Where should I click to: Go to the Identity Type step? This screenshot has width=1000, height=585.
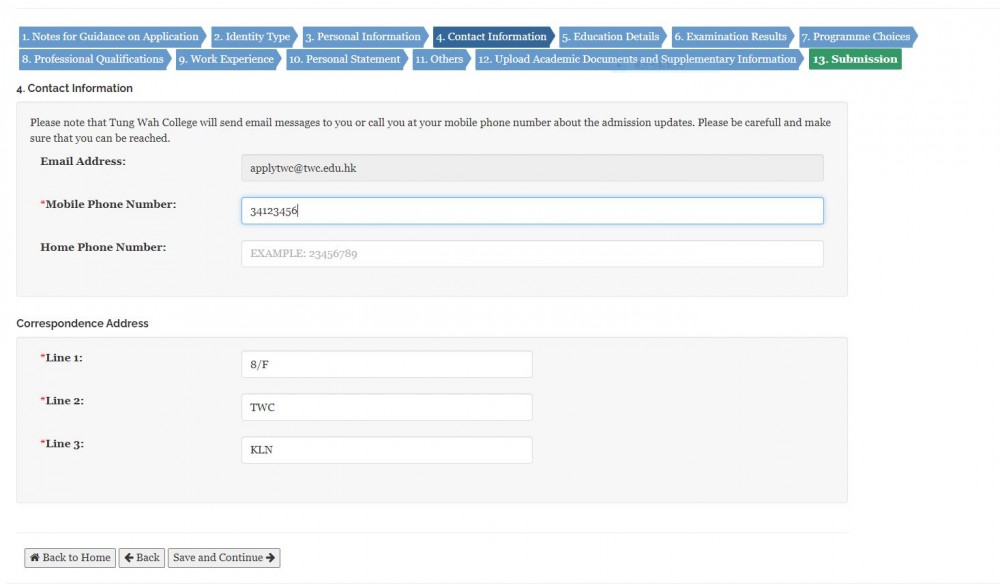point(252,37)
